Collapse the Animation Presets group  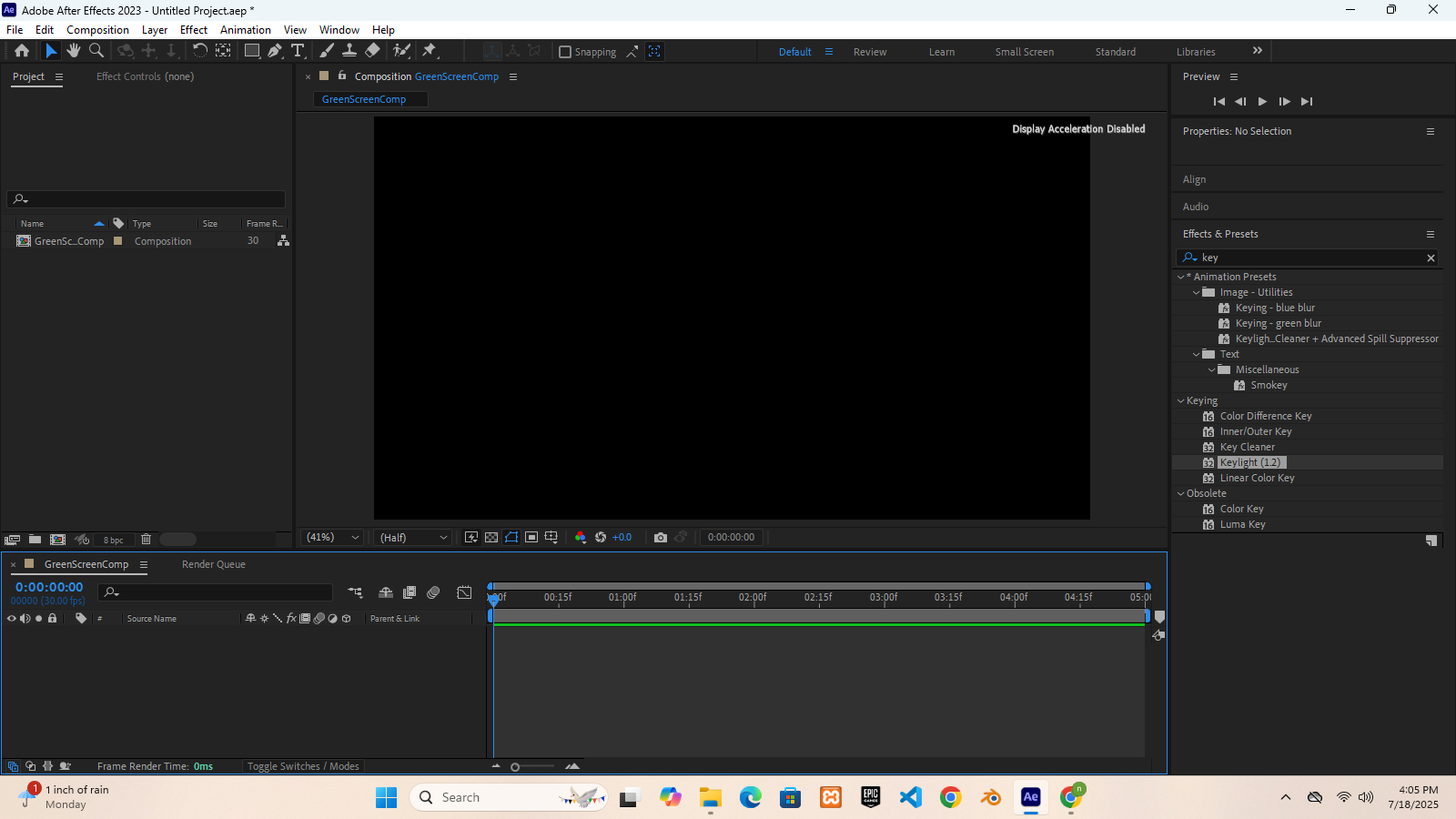tap(1181, 277)
